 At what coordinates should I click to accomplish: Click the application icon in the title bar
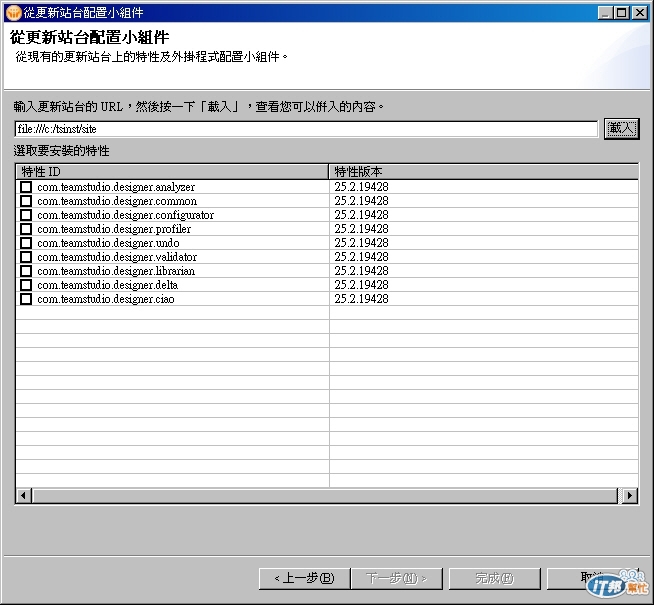pyautogui.click(x=14, y=13)
